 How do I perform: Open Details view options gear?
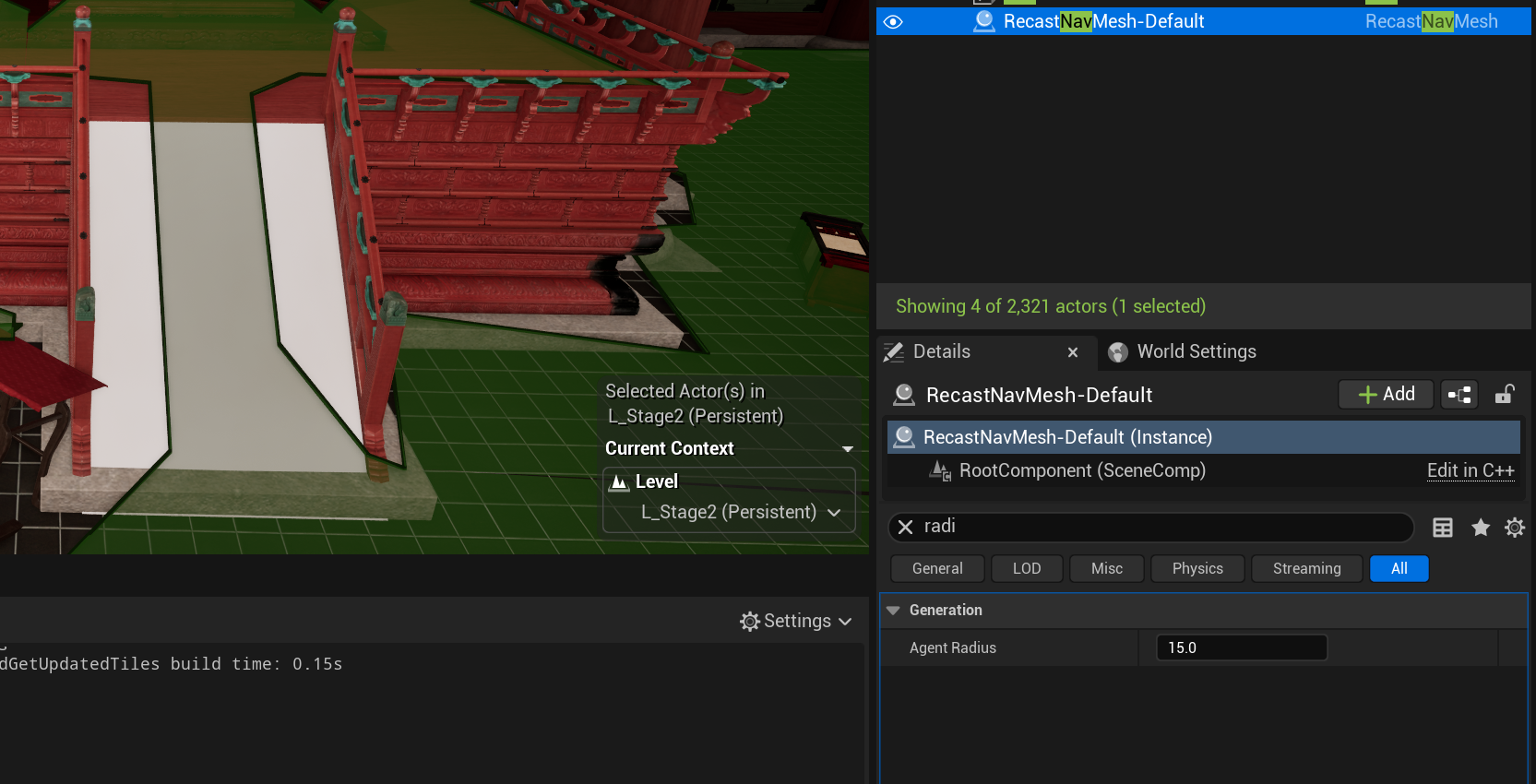[x=1515, y=528]
